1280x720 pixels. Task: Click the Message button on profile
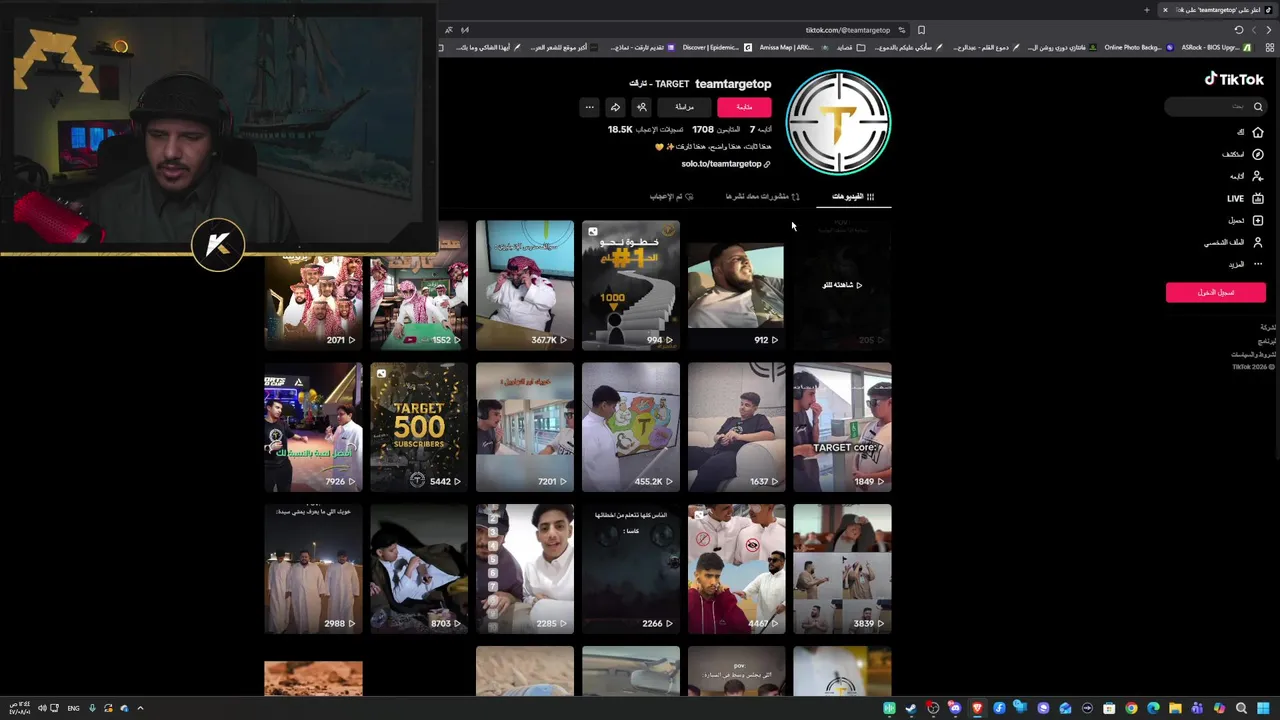[684, 107]
